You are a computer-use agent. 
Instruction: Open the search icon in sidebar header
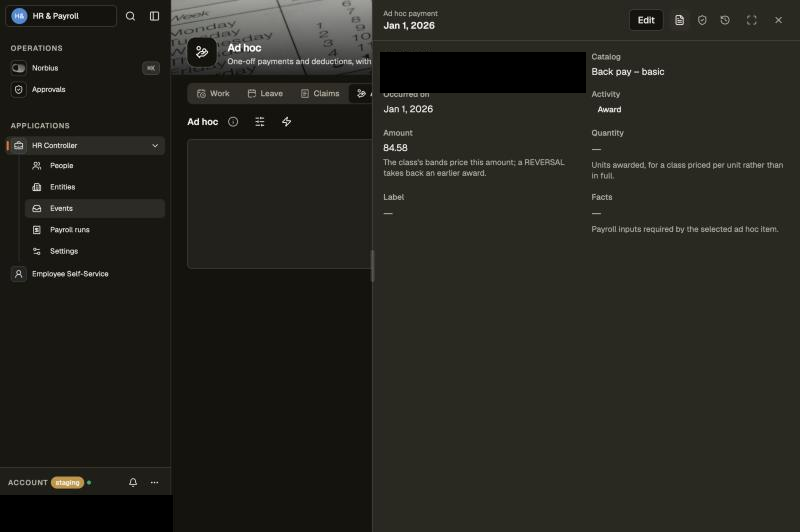click(x=131, y=16)
